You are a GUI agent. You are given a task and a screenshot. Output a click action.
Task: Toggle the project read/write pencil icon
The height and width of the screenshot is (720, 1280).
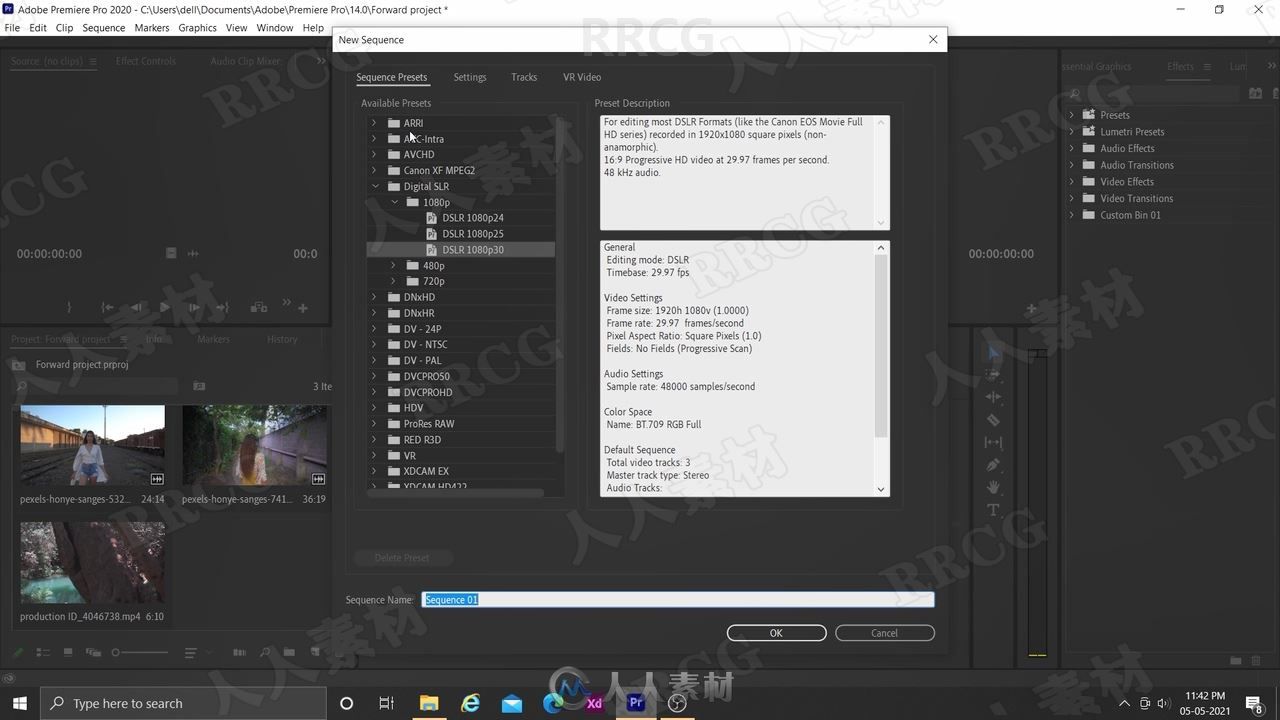click(17, 653)
